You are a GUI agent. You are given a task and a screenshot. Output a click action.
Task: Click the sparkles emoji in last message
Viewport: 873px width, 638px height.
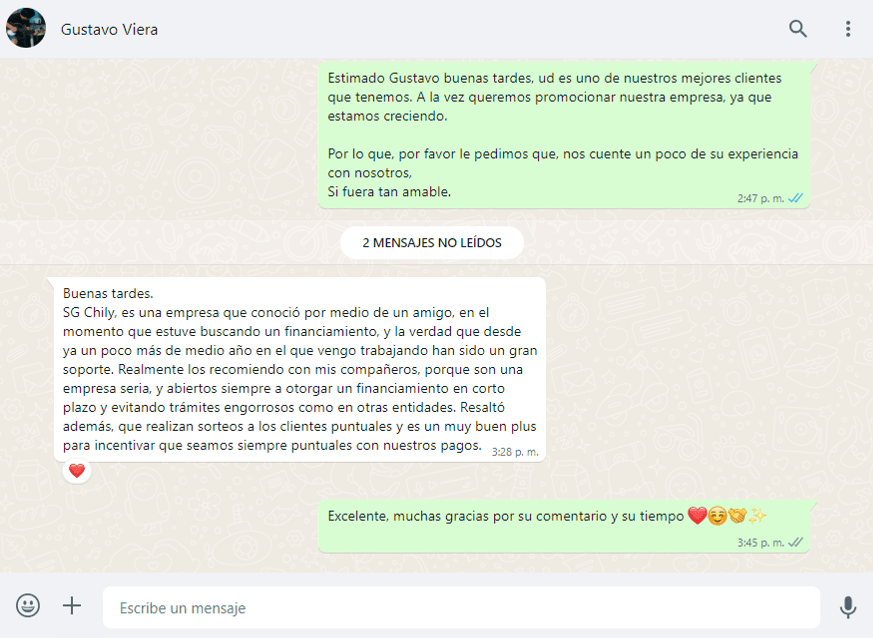pyautogui.click(x=757, y=516)
